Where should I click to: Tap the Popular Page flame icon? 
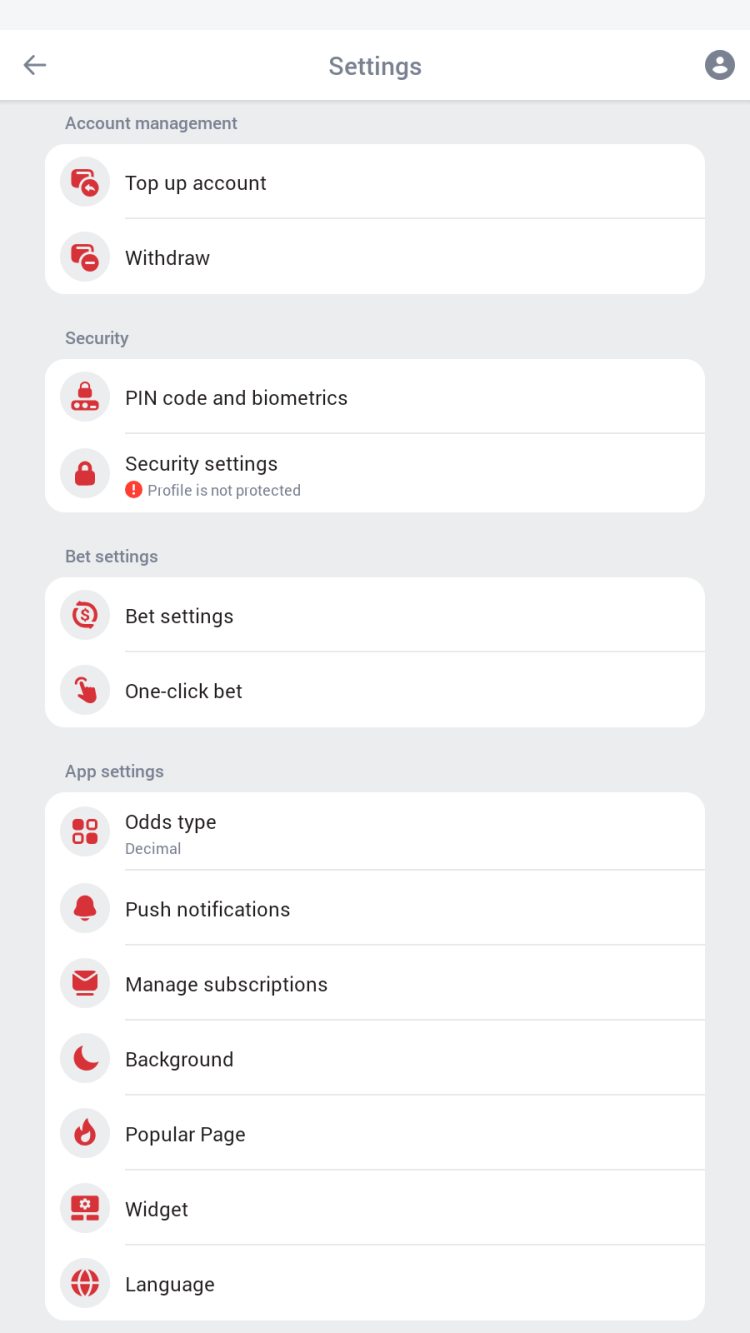(x=85, y=1134)
